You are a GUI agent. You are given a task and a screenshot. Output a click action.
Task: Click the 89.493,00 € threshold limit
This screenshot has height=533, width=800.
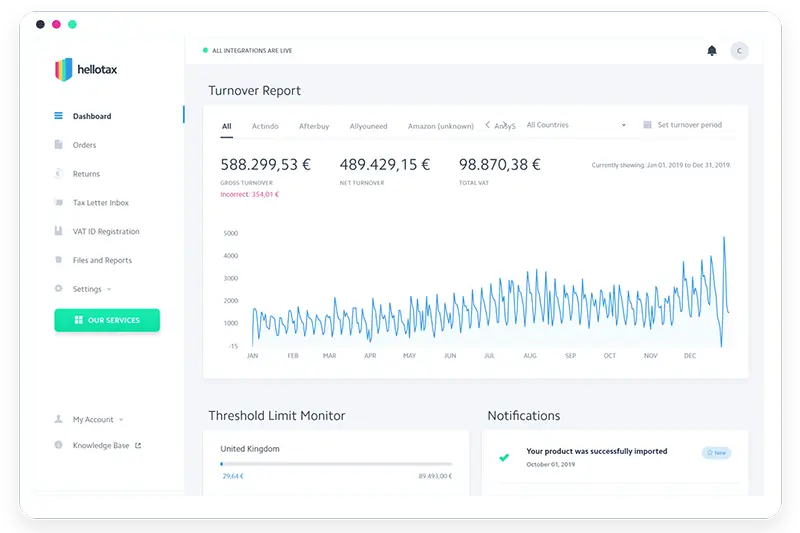pyautogui.click(x=435, y=476)
